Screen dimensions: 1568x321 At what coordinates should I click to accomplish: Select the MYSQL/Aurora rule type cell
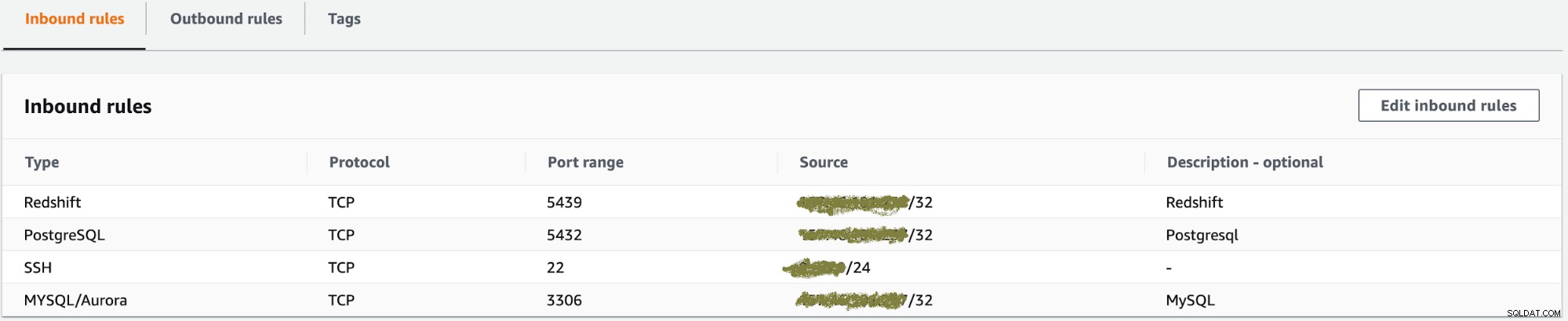pyautogui.click(x=75, y=301)
